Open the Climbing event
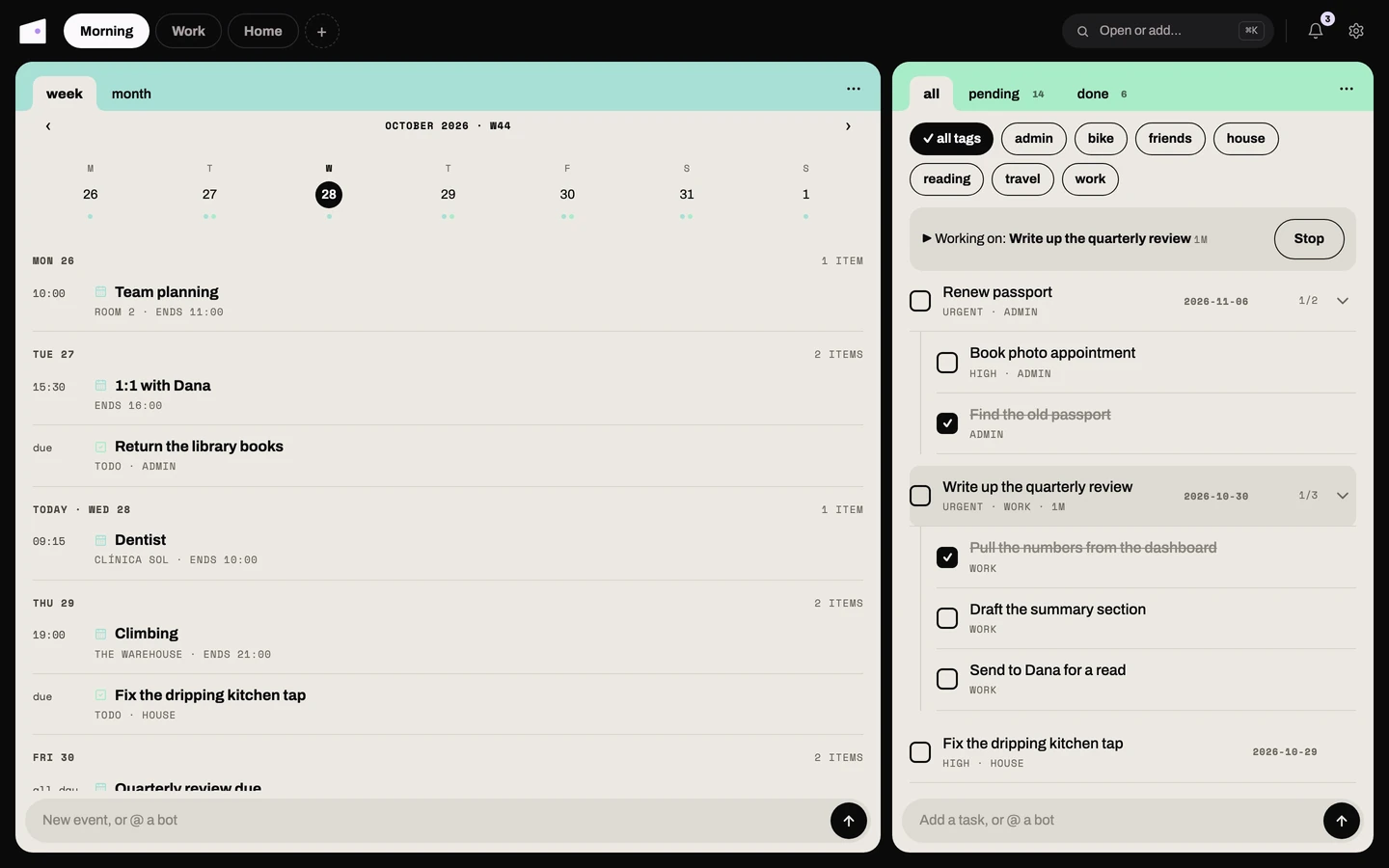1389x868 pixels. point(448,643)
